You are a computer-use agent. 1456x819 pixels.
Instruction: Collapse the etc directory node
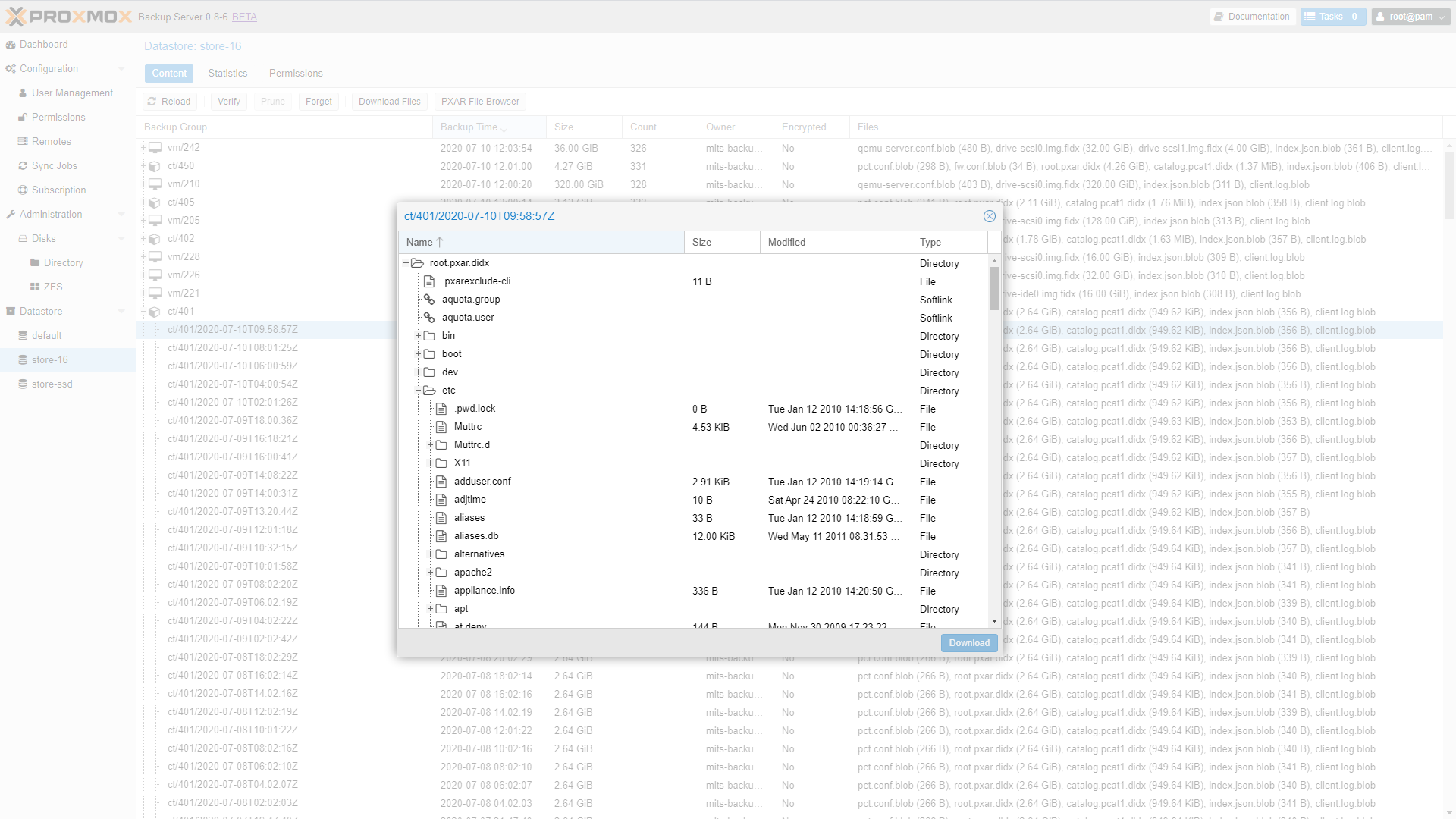coord(418,391)
